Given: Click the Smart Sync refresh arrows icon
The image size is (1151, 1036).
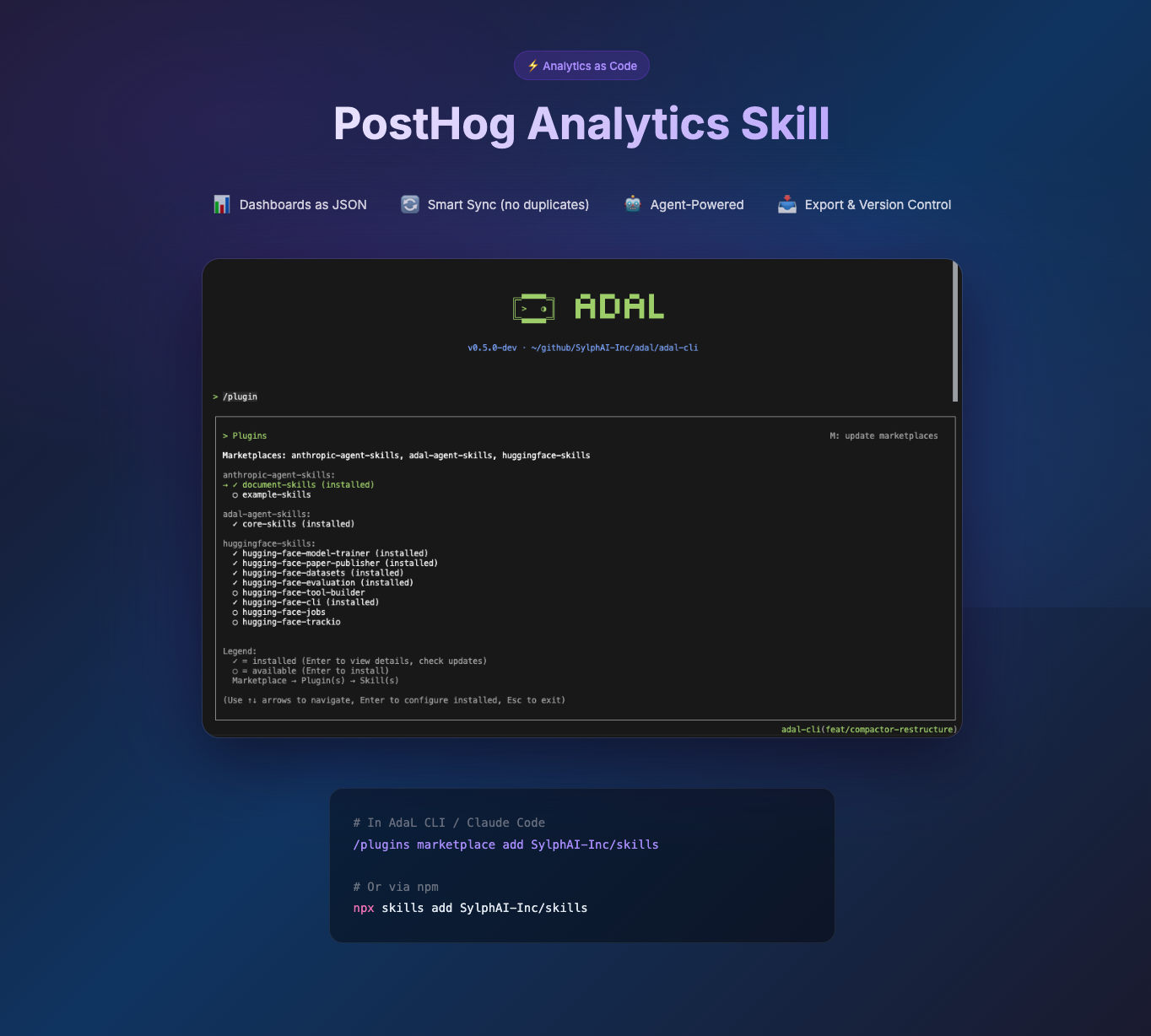Looking at the screenshot, I should coord(410,204).
